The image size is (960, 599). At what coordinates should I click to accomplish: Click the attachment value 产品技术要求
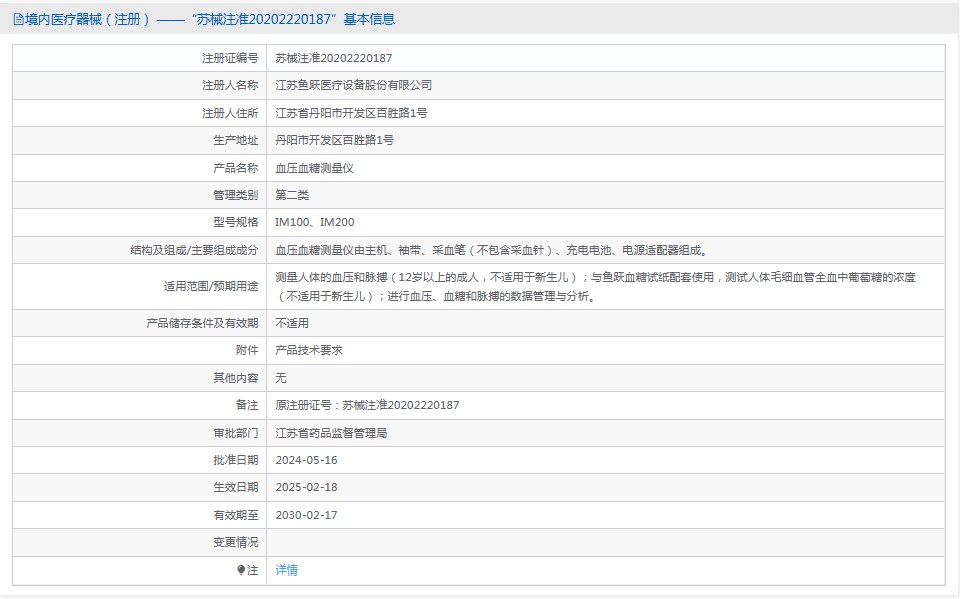coord(308,350)
